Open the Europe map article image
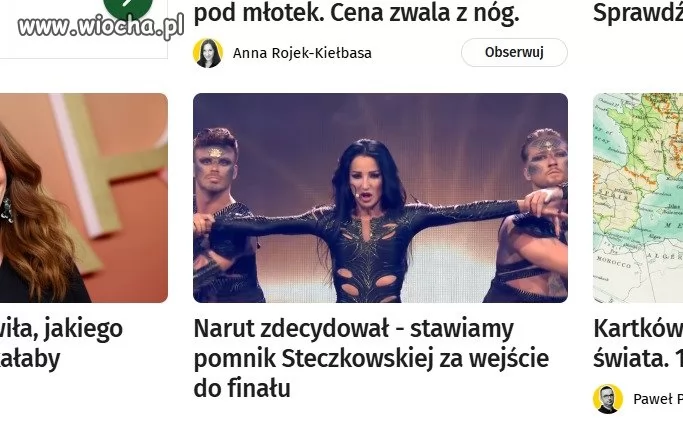Screen dimensions: 683x441 tap(638, 198)
